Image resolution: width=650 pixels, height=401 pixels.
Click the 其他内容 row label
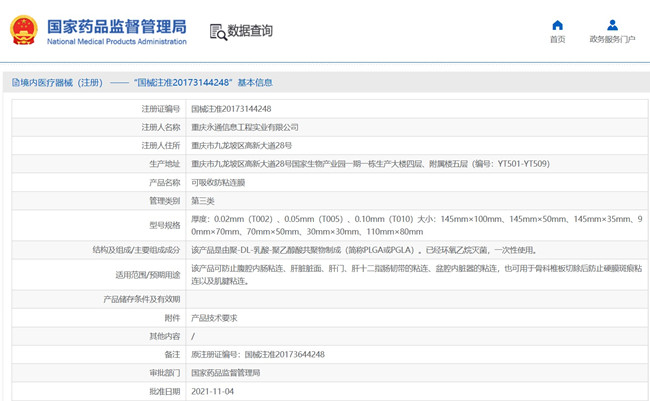click(165, 336)
